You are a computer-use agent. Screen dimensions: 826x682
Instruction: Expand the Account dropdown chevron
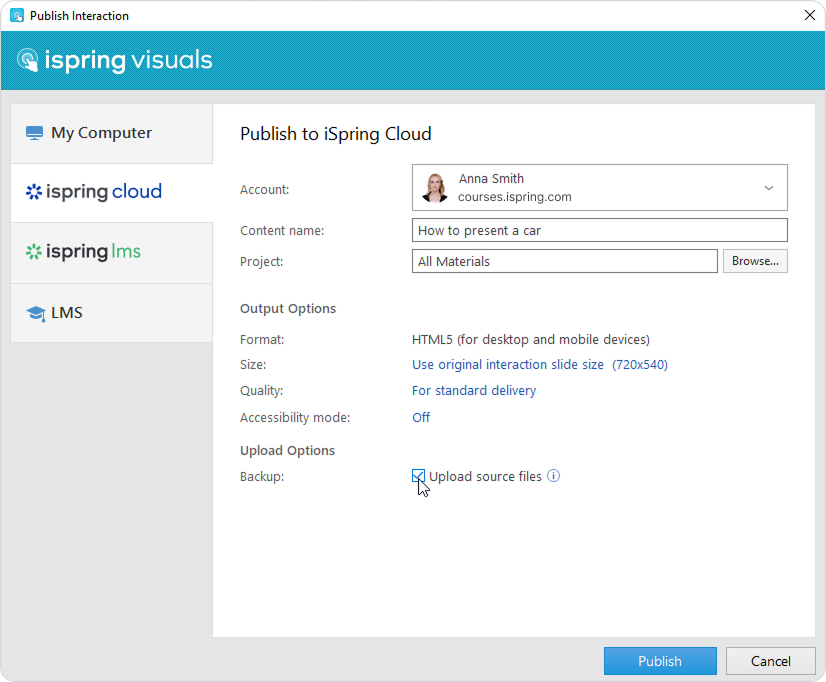(768, 188)
